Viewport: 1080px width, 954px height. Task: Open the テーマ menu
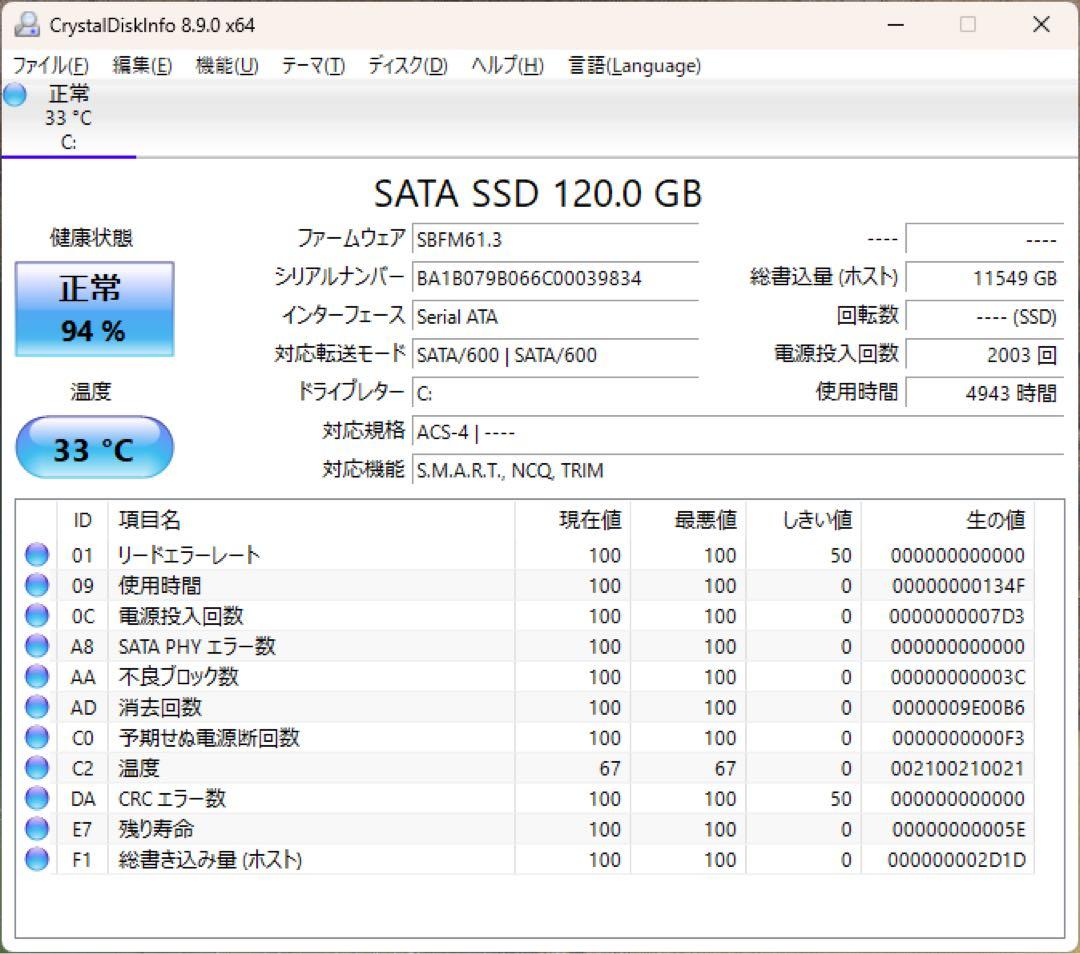click(x=315, y=66)
